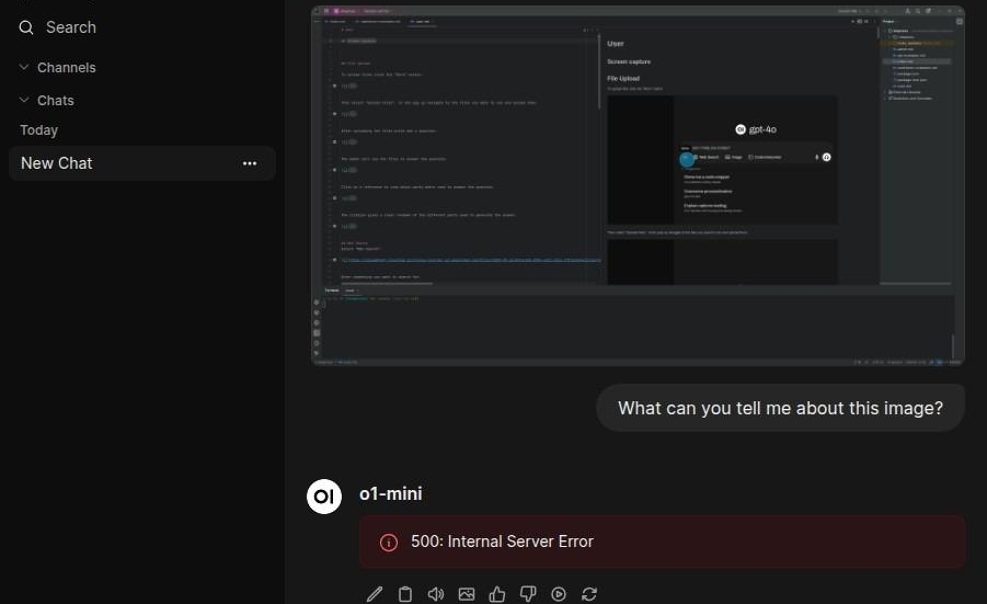Copy the response using the clipboard icon
This screenshot has height=604, width=987.
(x=405, y=594)
